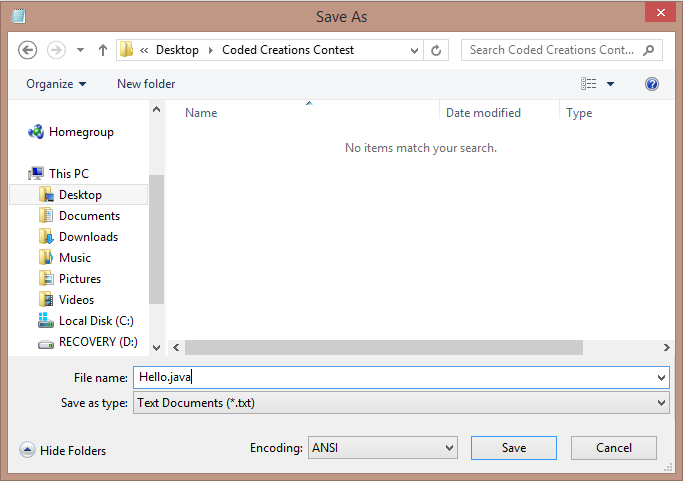683x481 pixels.
Task: Open the Help button
Action: [652, 84]
